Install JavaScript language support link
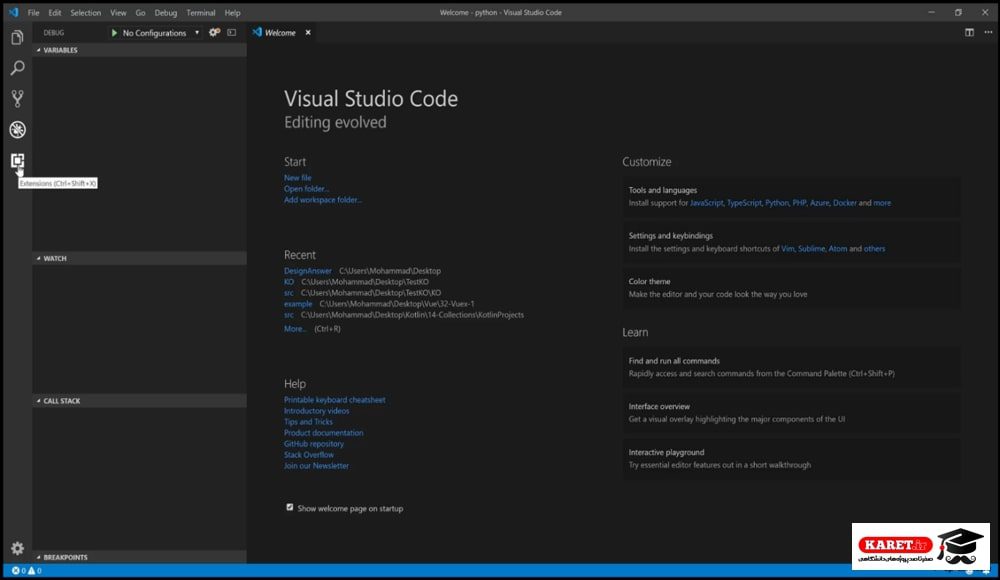This screenshot has height=580, width=1000. 707,203
